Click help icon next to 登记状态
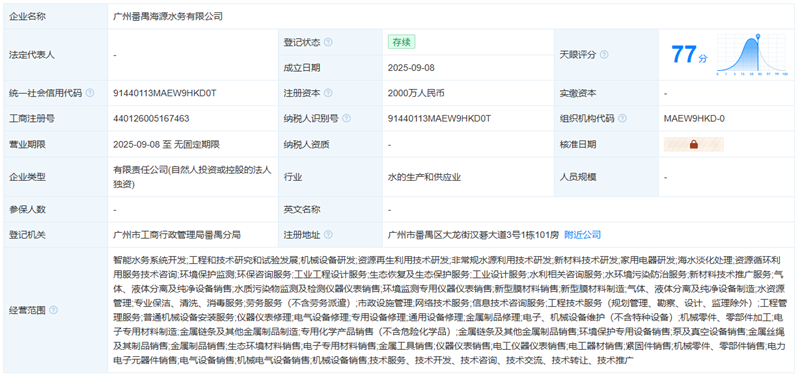The width and height of the screenshot is (800, 379). tap(328, 42)
